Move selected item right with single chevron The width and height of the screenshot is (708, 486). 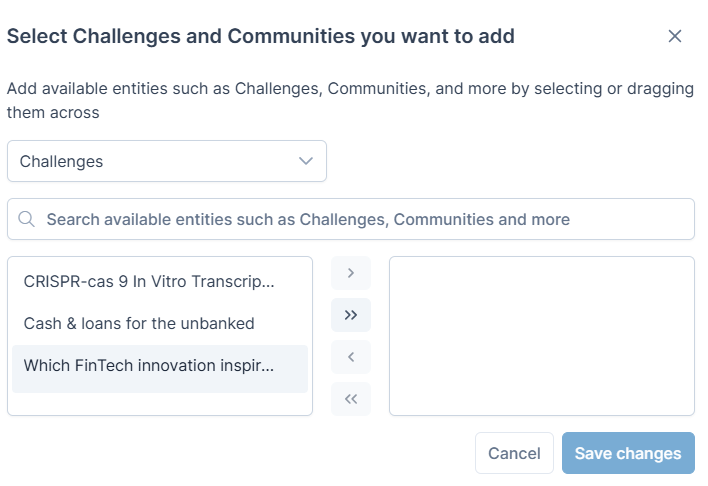tap(351, 273)
